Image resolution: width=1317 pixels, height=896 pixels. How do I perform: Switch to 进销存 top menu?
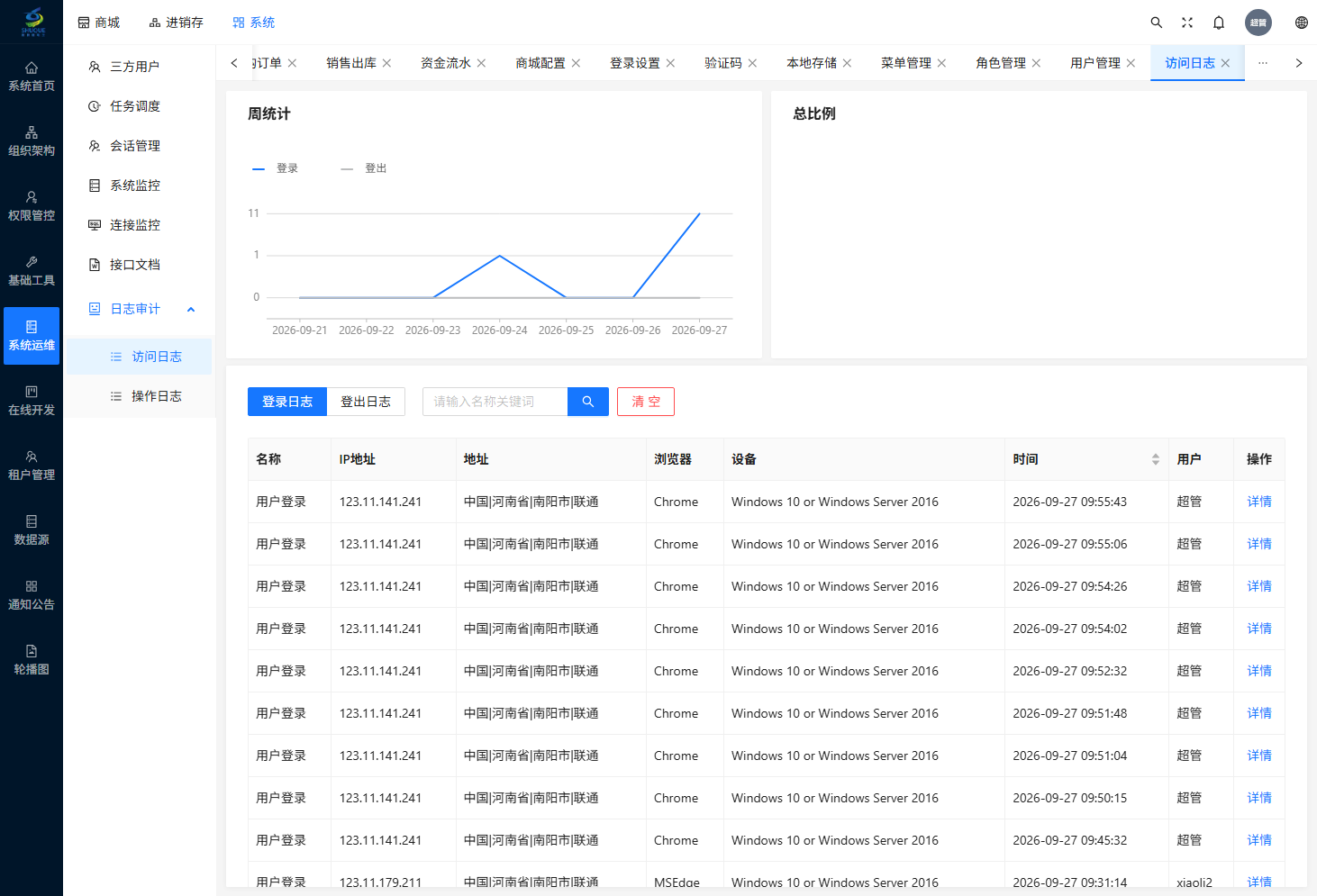(176, 23)
